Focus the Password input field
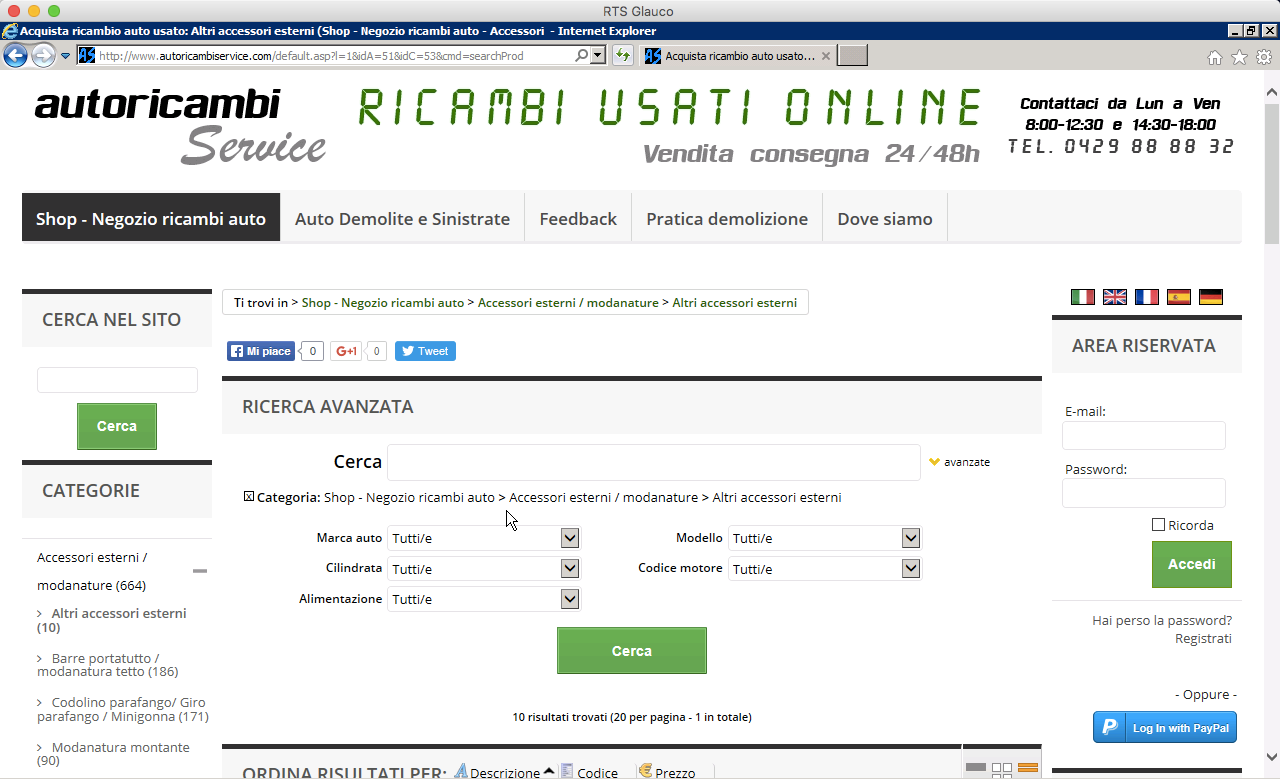 tap(1144, 493)
